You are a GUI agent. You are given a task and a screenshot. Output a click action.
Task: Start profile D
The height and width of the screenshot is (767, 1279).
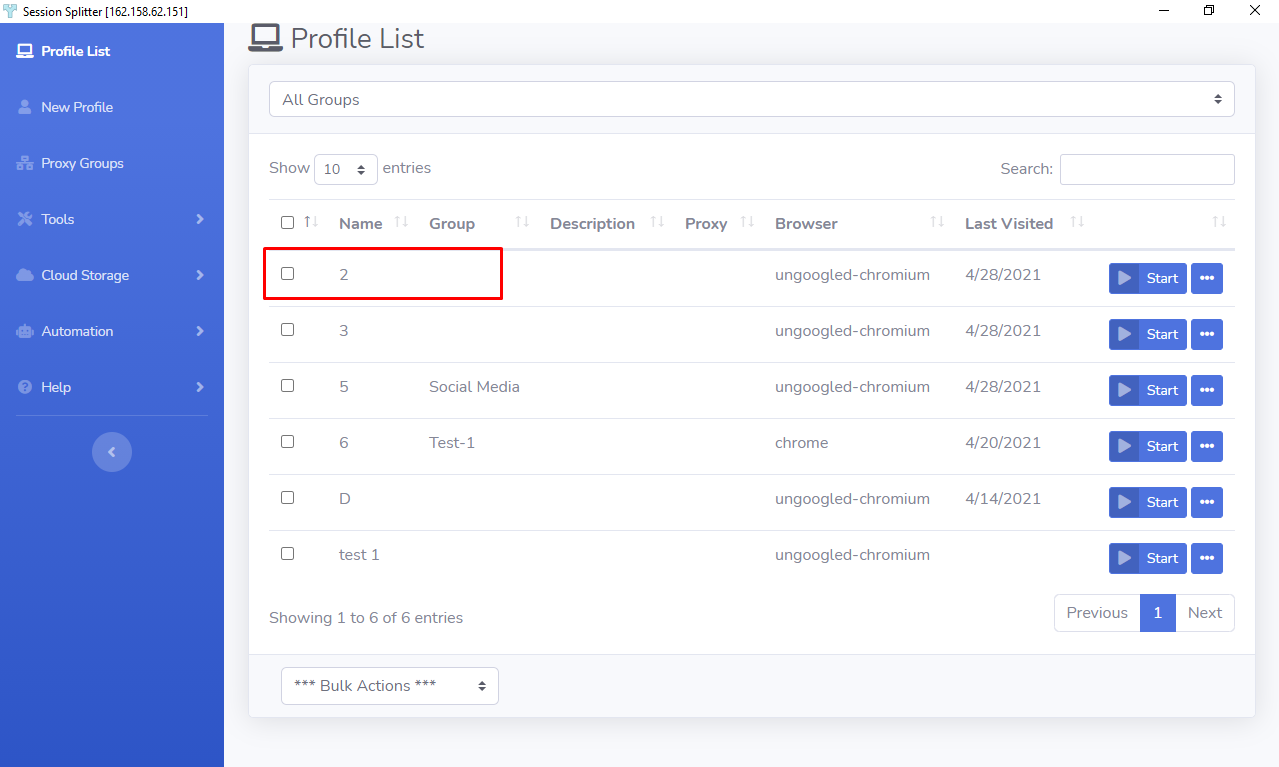coord(1148,502)
